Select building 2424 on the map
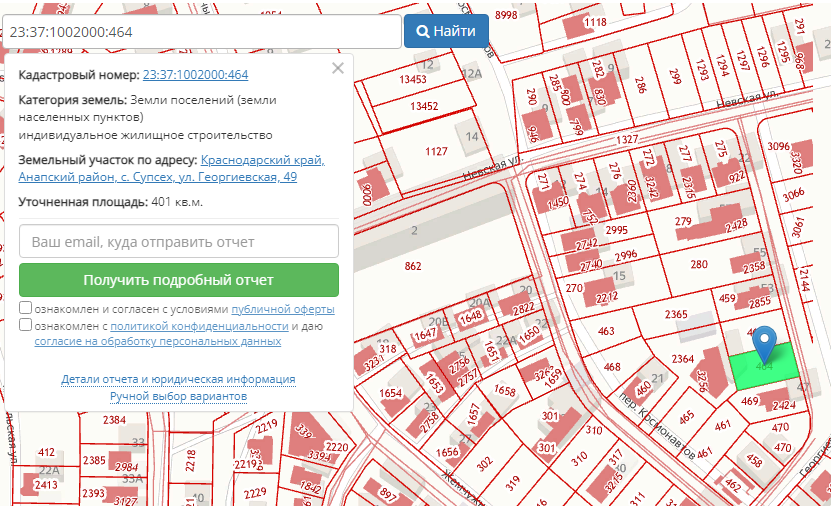 point(784,405)
